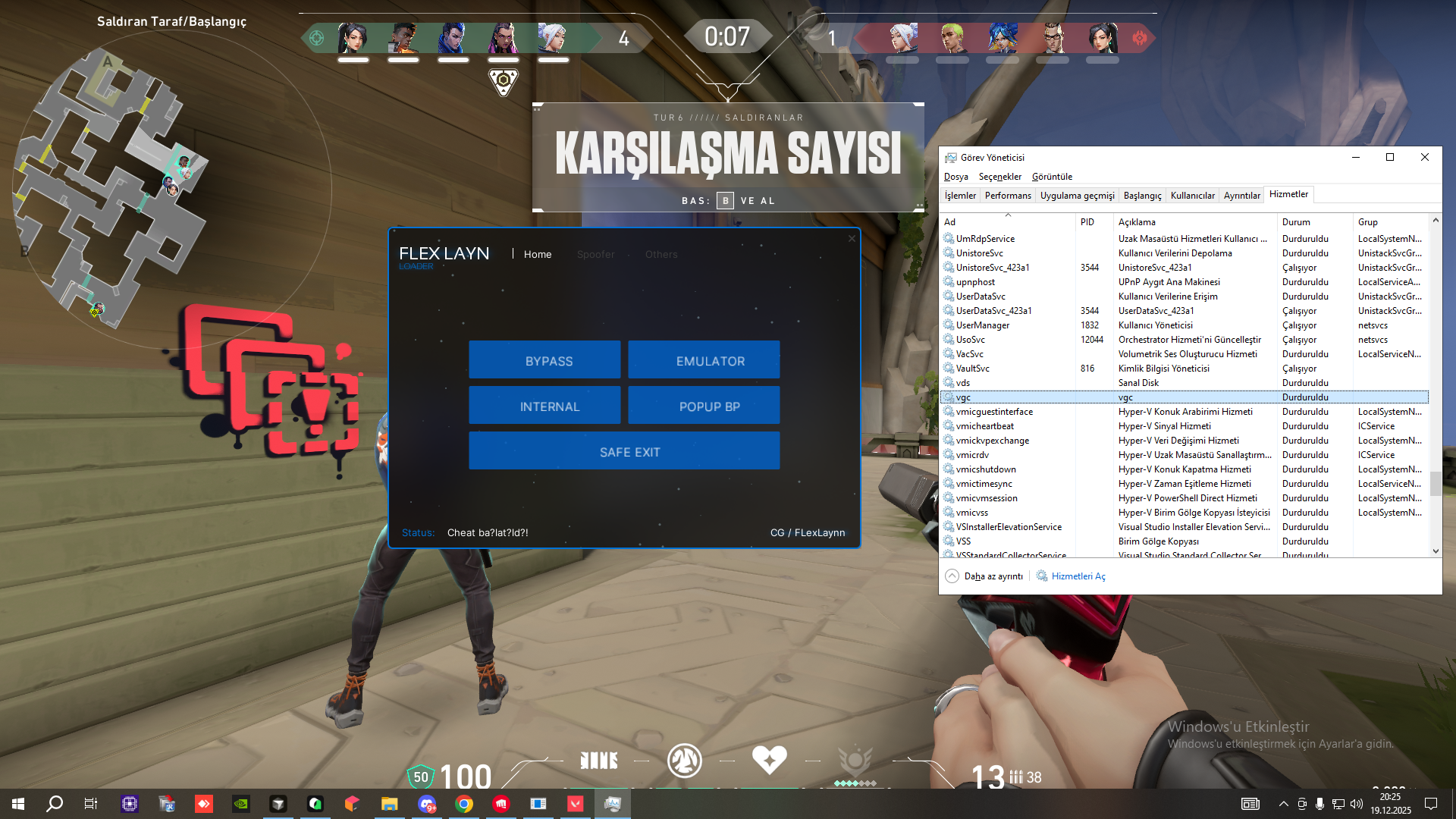This screenshot has width=1456, height=819.
Task: Close the Flex Layn loader window
Action: click(x=852, y=239)
